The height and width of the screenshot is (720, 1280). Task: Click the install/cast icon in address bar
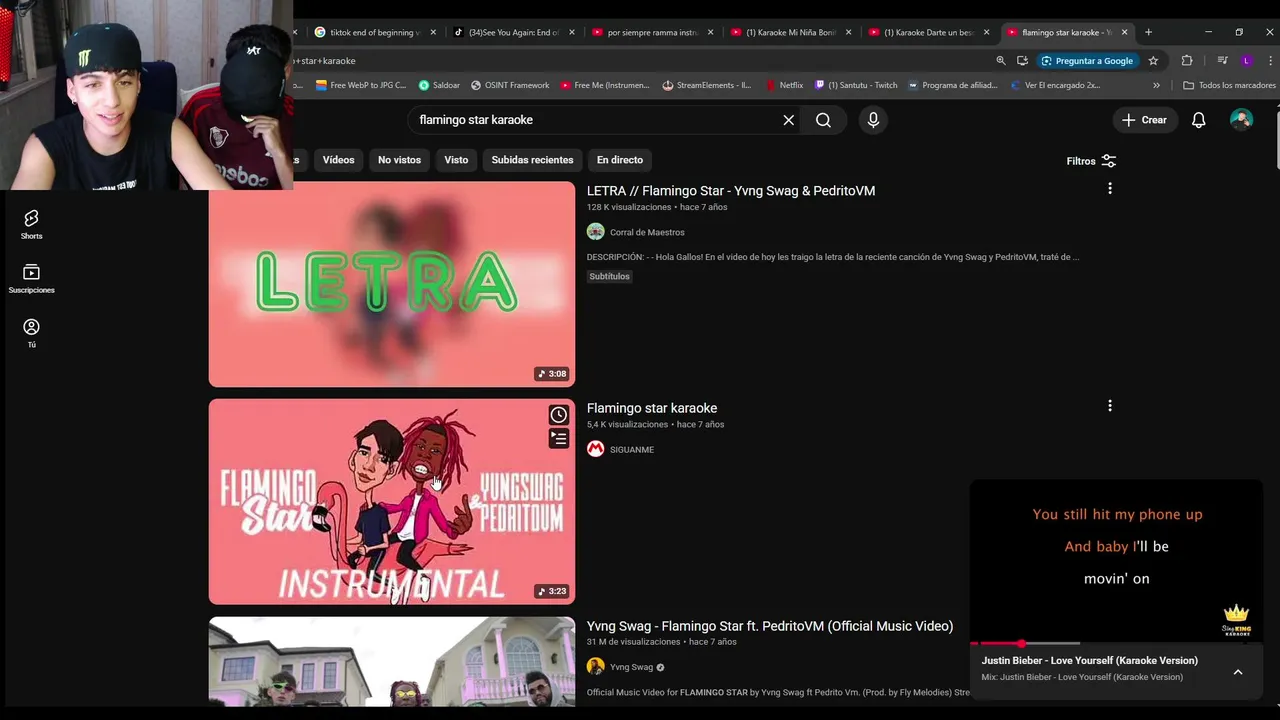[1022, 61]
